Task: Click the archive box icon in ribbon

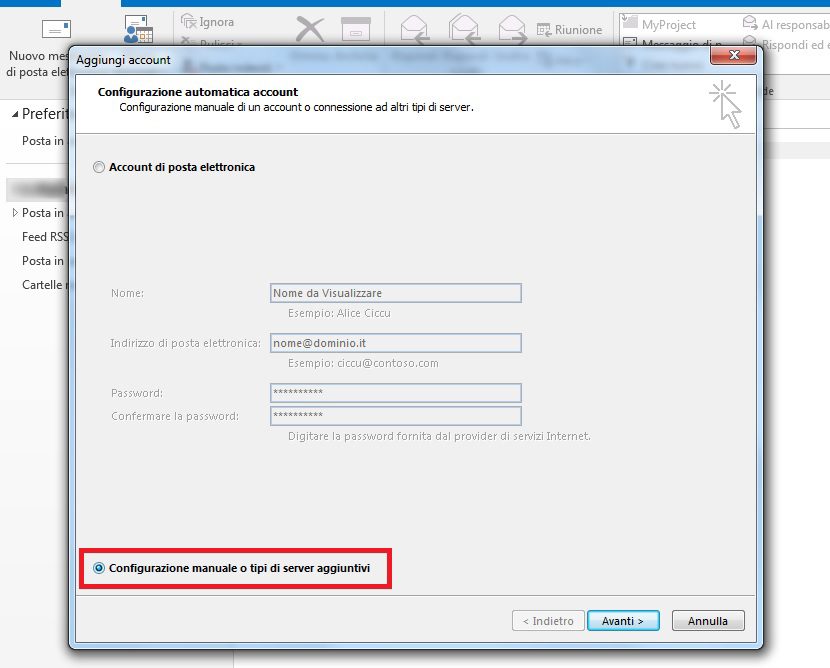Action: click(x=355, y=29)
